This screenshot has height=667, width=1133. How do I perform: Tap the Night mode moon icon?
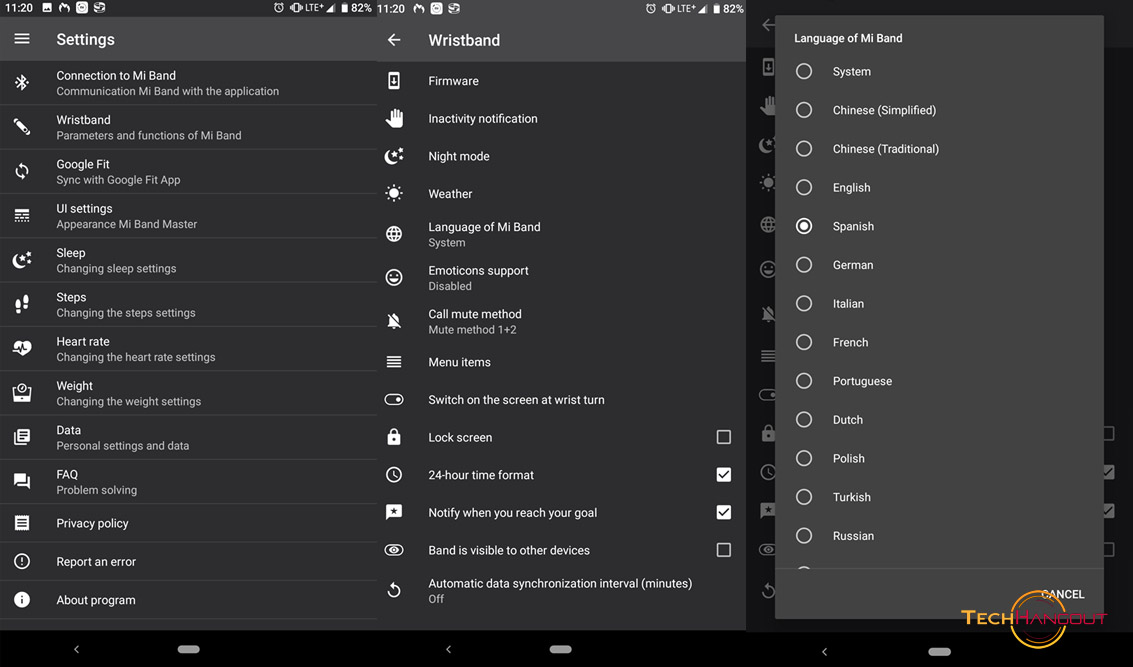394,155
